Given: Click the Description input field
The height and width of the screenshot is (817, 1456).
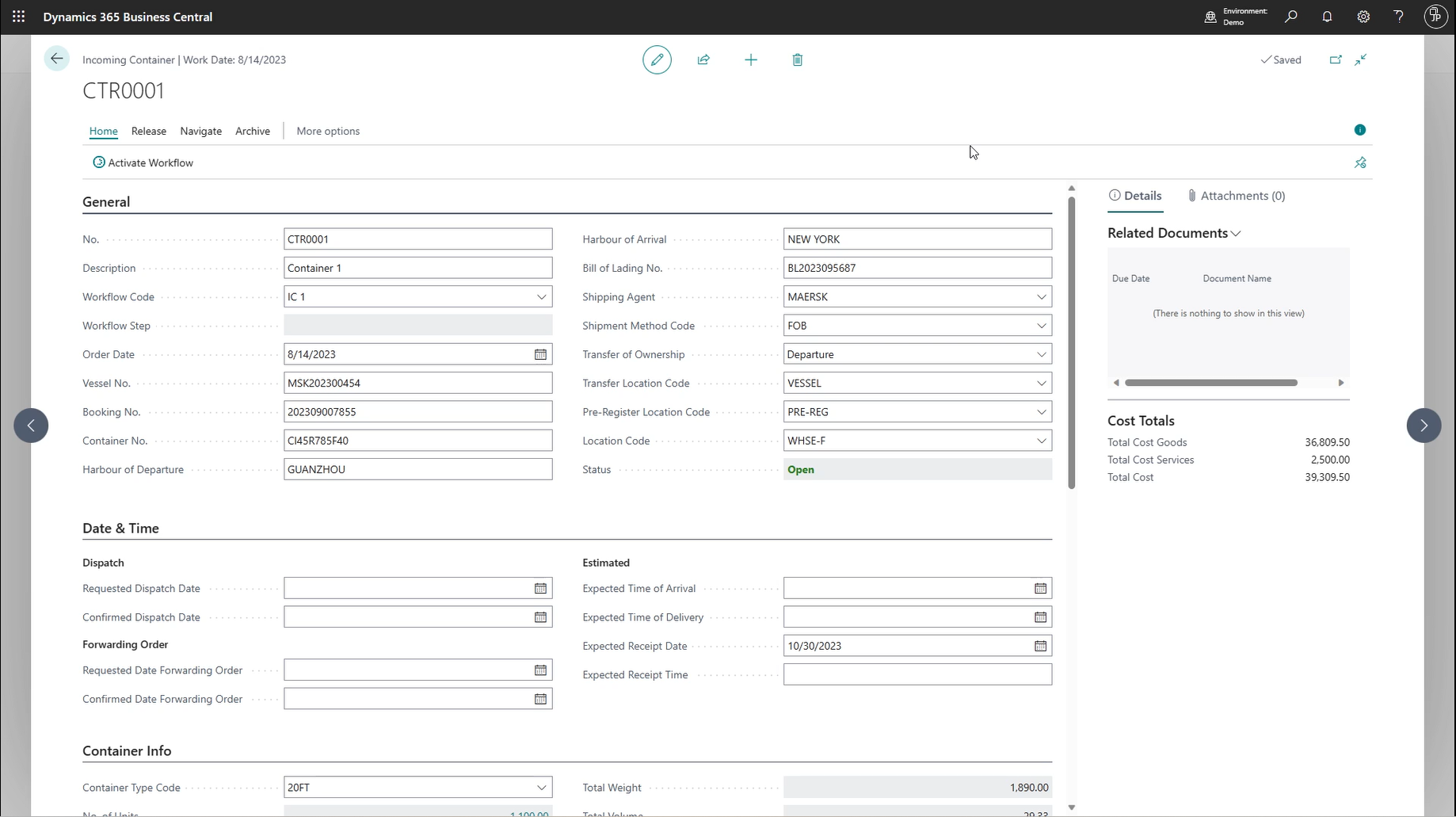Looking at the screenshot, I should 418,268.
